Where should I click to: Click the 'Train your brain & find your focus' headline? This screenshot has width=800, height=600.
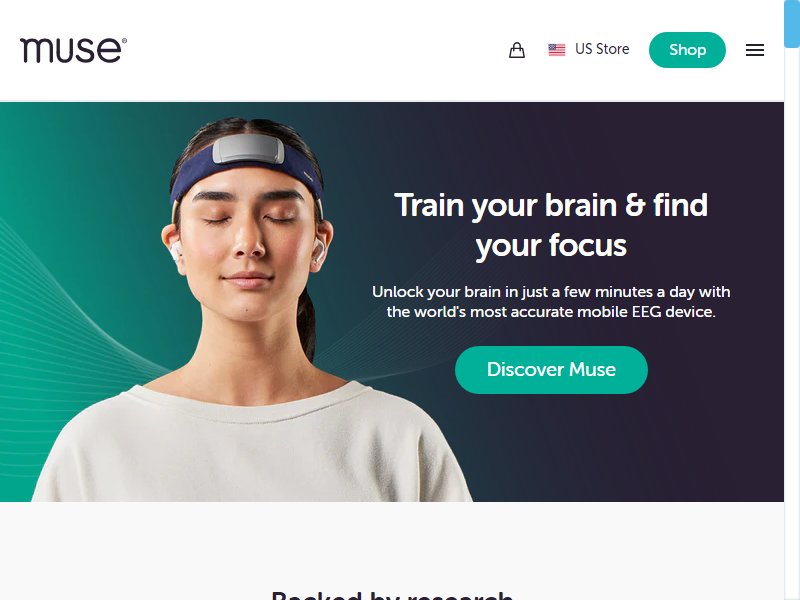point(551,226)
